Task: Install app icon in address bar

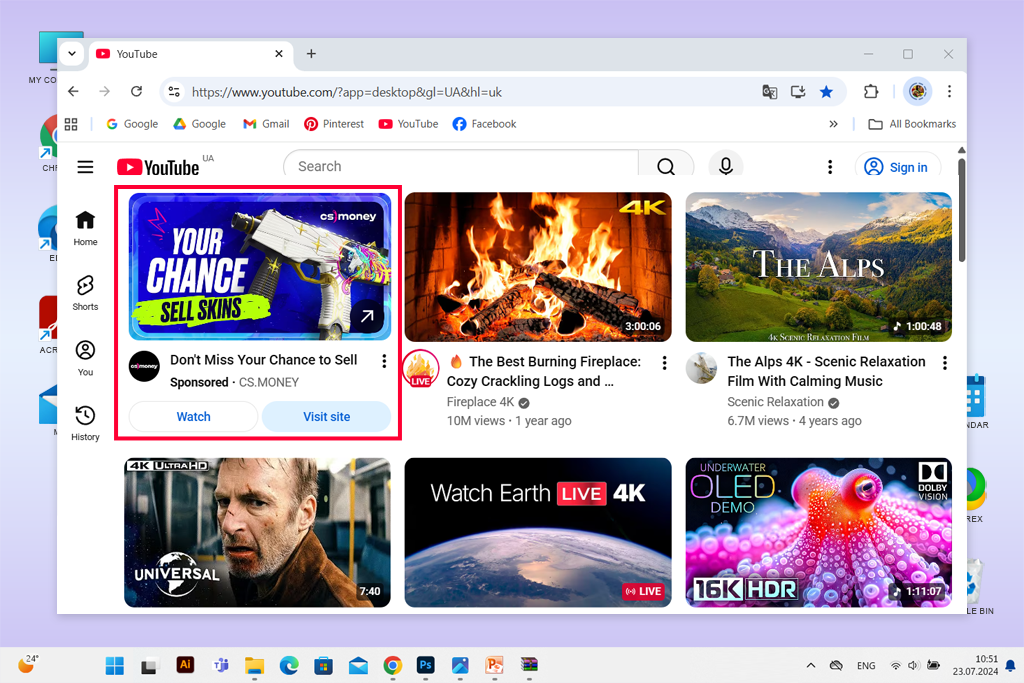Action: tap(797, 92)
